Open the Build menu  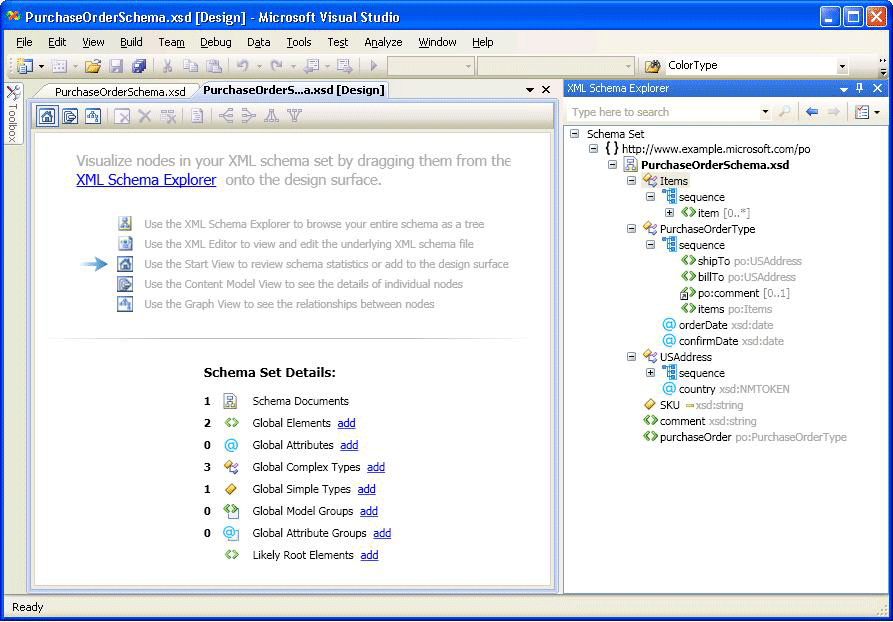[131, 42]
